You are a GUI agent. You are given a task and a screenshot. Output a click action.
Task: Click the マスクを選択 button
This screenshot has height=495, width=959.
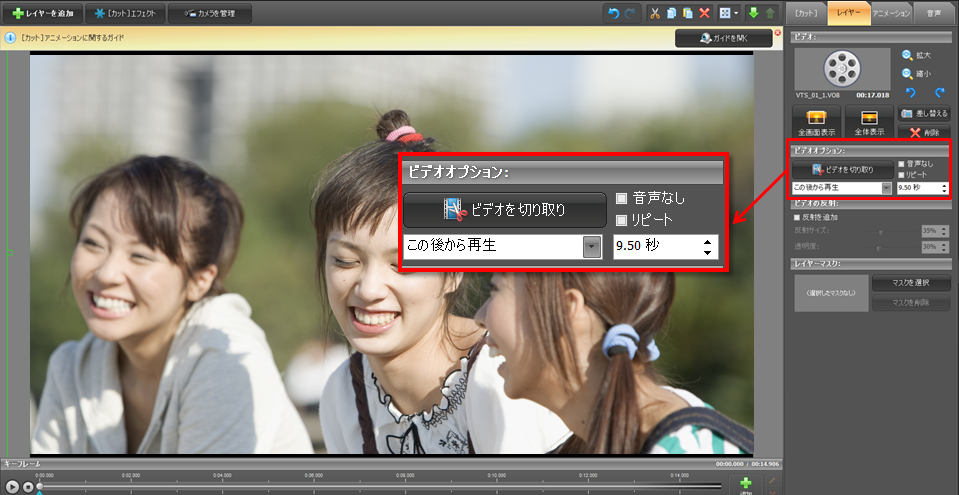click(908, 284)
